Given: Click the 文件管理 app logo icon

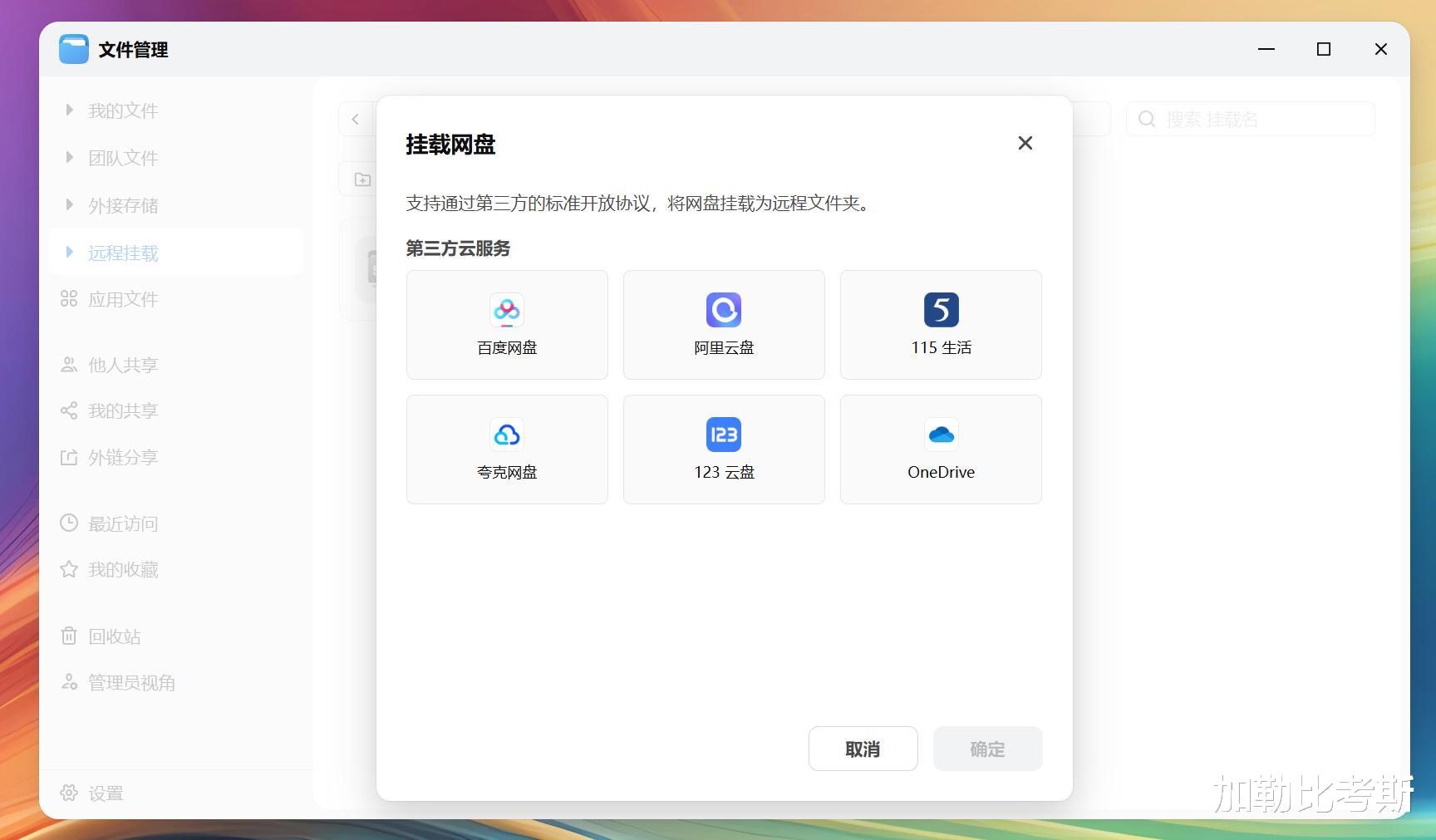Looking at the screenshot, I should click(74, 49).
